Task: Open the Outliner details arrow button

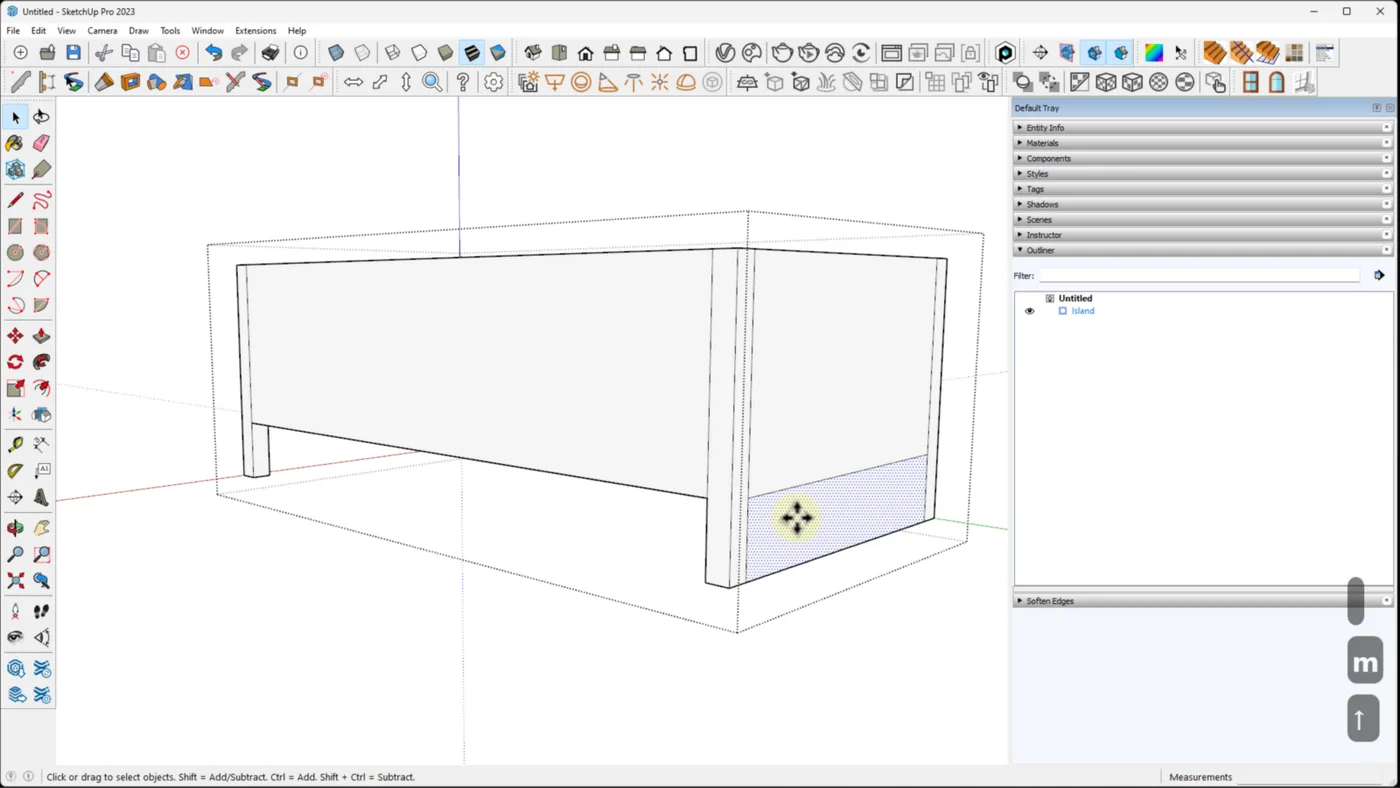Action: point(1379,275)
